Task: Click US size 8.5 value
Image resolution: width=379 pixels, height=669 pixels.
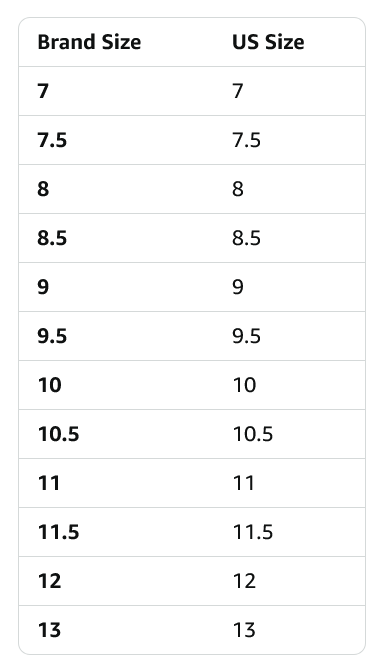Action: (246, 238)
